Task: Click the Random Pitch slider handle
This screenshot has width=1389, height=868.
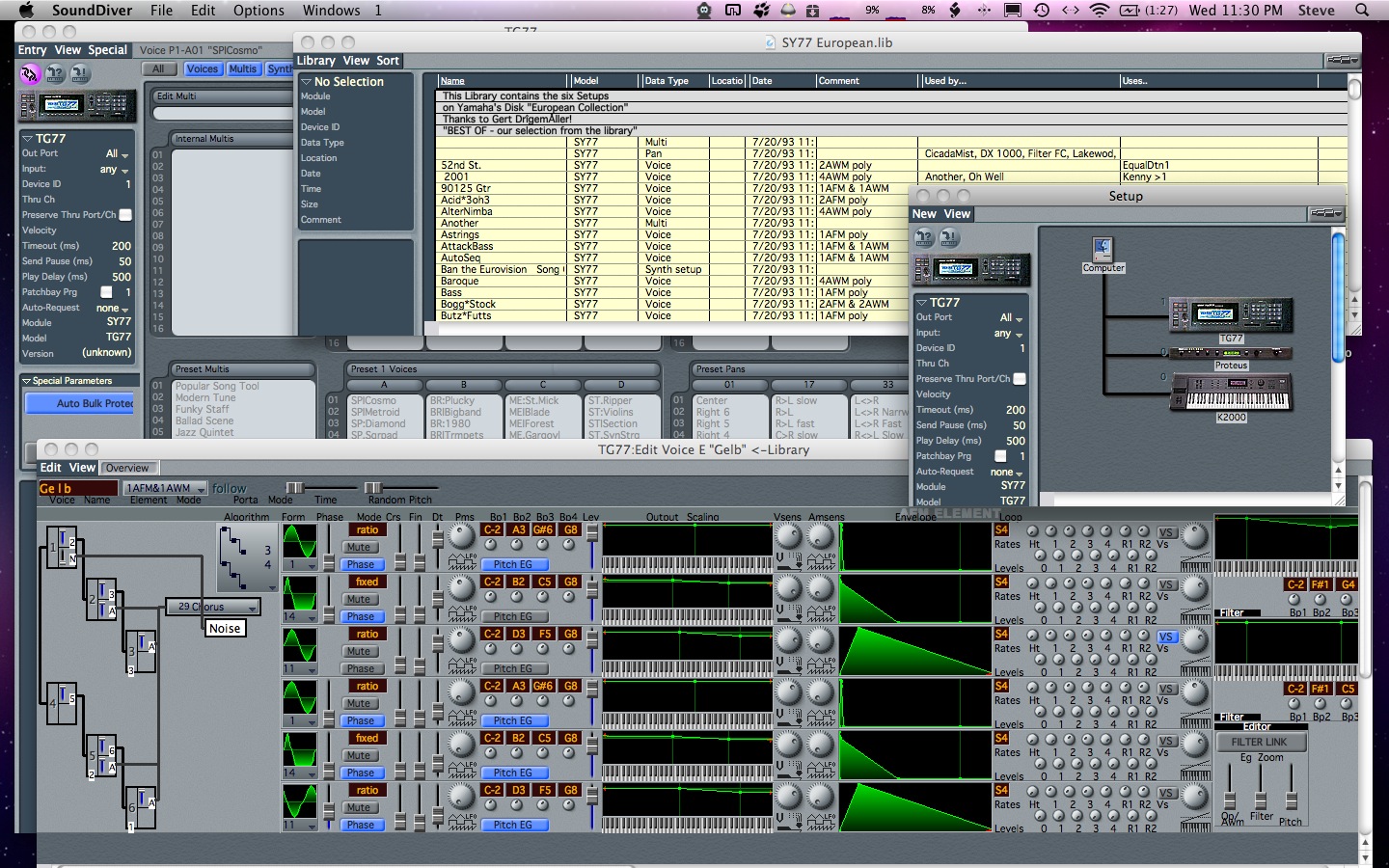Action: (373, 488)
